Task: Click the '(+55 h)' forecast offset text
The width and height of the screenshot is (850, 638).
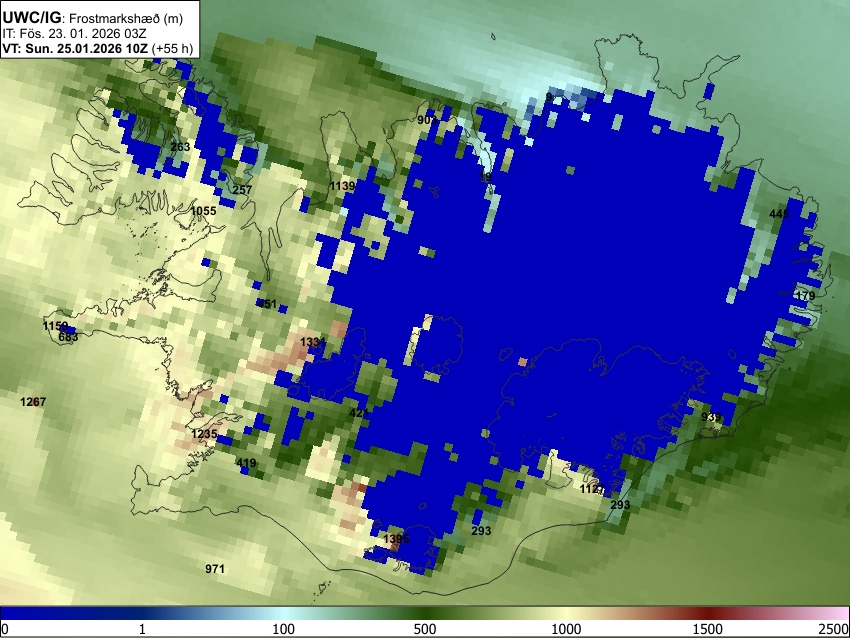Action: tap(172, 48)
